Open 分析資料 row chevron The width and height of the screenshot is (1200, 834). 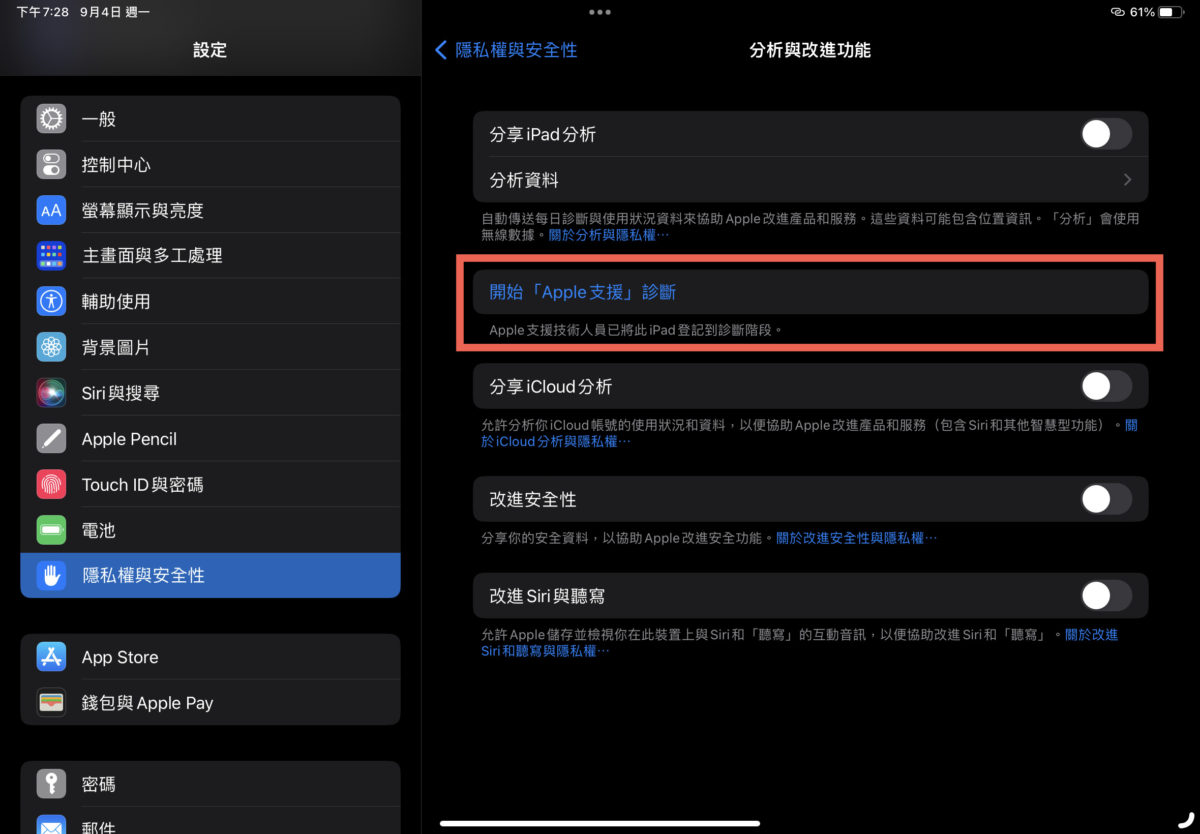[x=1127, y=180]
